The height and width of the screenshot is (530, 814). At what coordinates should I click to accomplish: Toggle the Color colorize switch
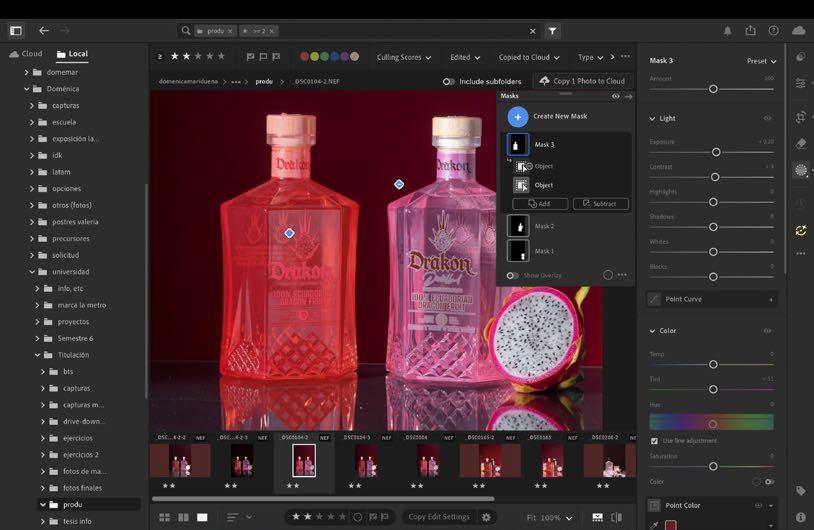[769, 482]
